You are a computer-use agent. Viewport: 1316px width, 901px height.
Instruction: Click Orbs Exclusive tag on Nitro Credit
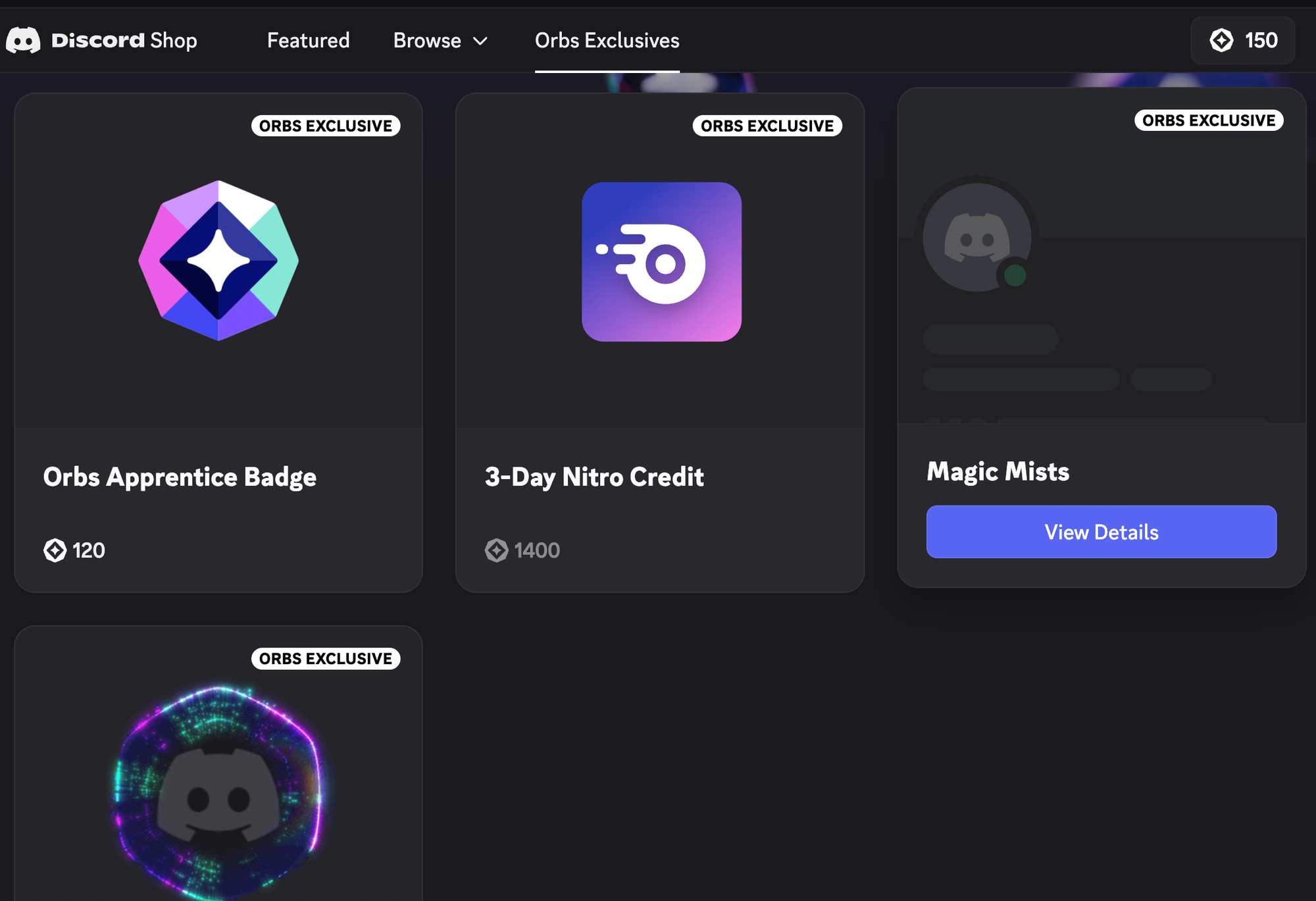767,126
